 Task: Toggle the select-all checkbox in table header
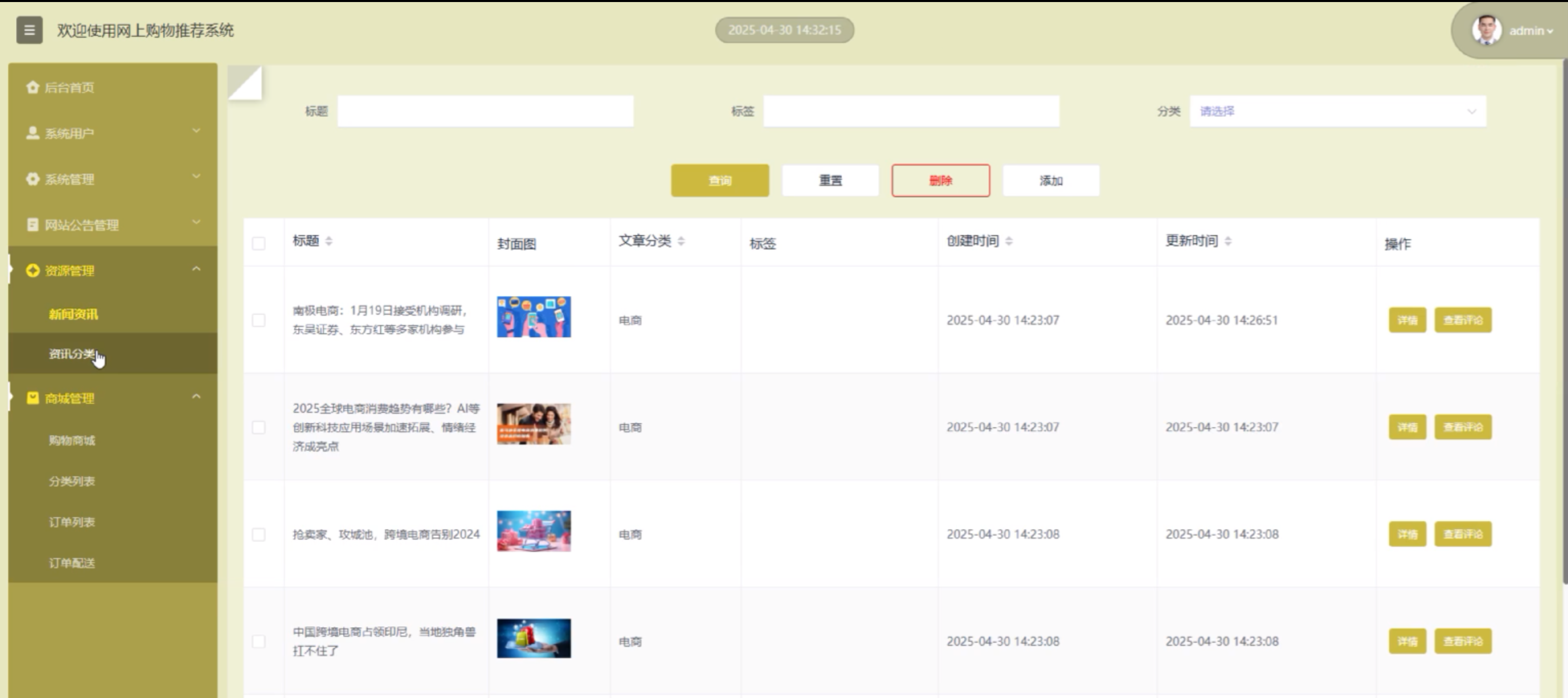(259, 244)
